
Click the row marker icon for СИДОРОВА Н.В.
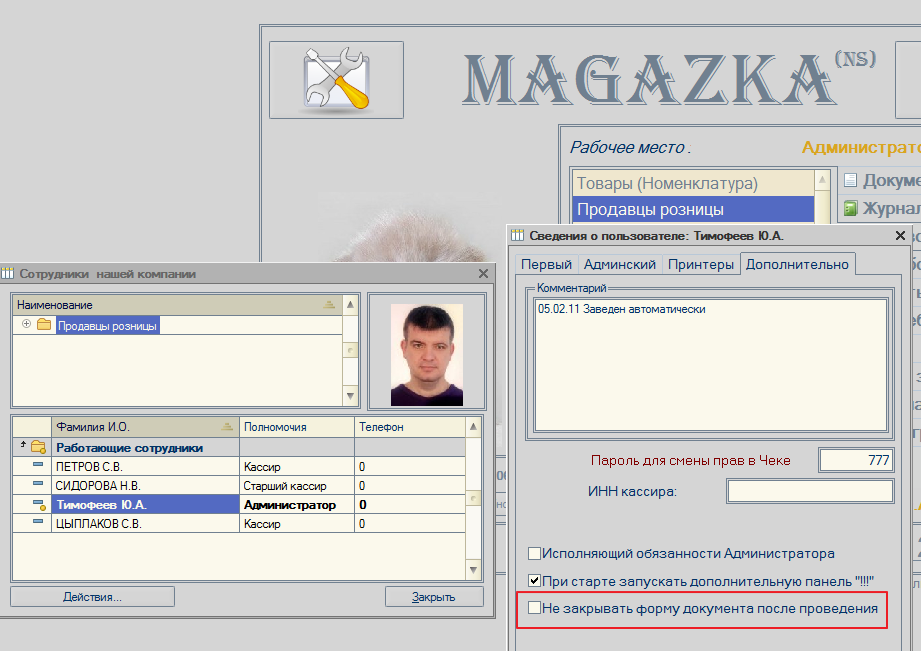(38, 484)
